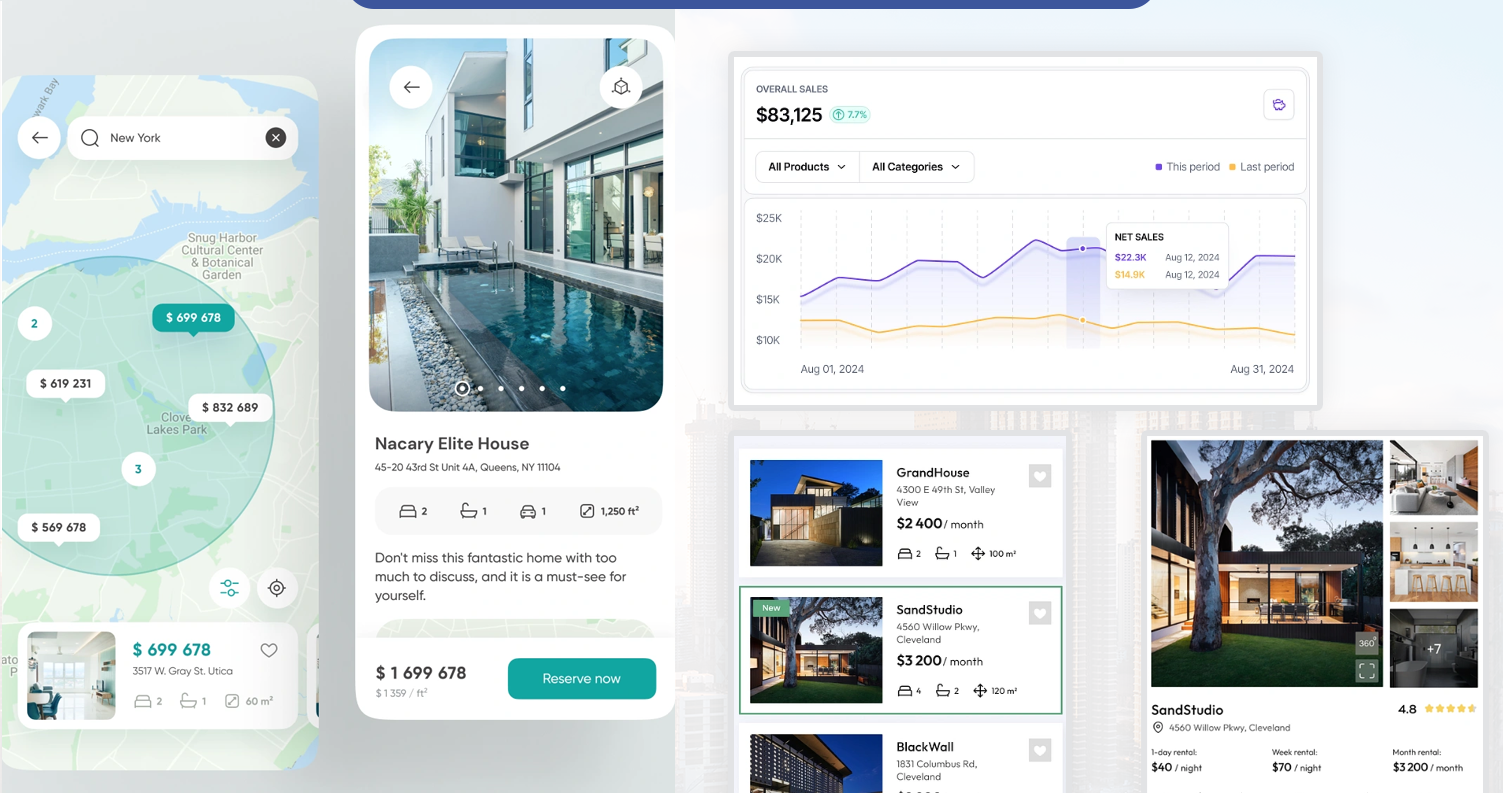Open the All Products dropdown

pos(806,167)
